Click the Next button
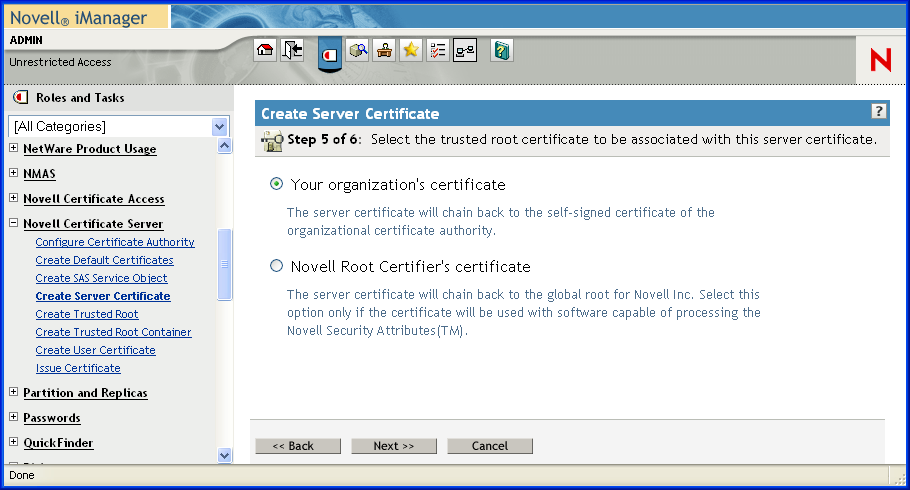Image resolution: width=910 pixels, height=490 pixels. [x=393, y=446]
